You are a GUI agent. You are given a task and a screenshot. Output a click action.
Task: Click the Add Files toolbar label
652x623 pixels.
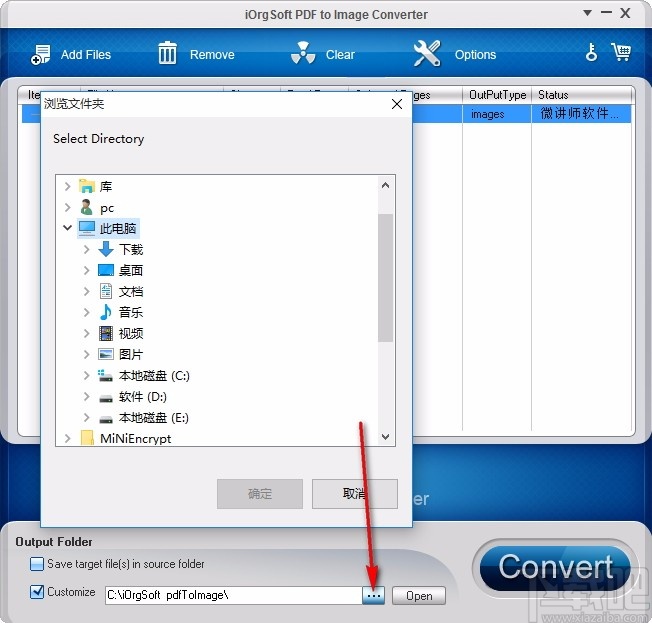click(86, 54)
